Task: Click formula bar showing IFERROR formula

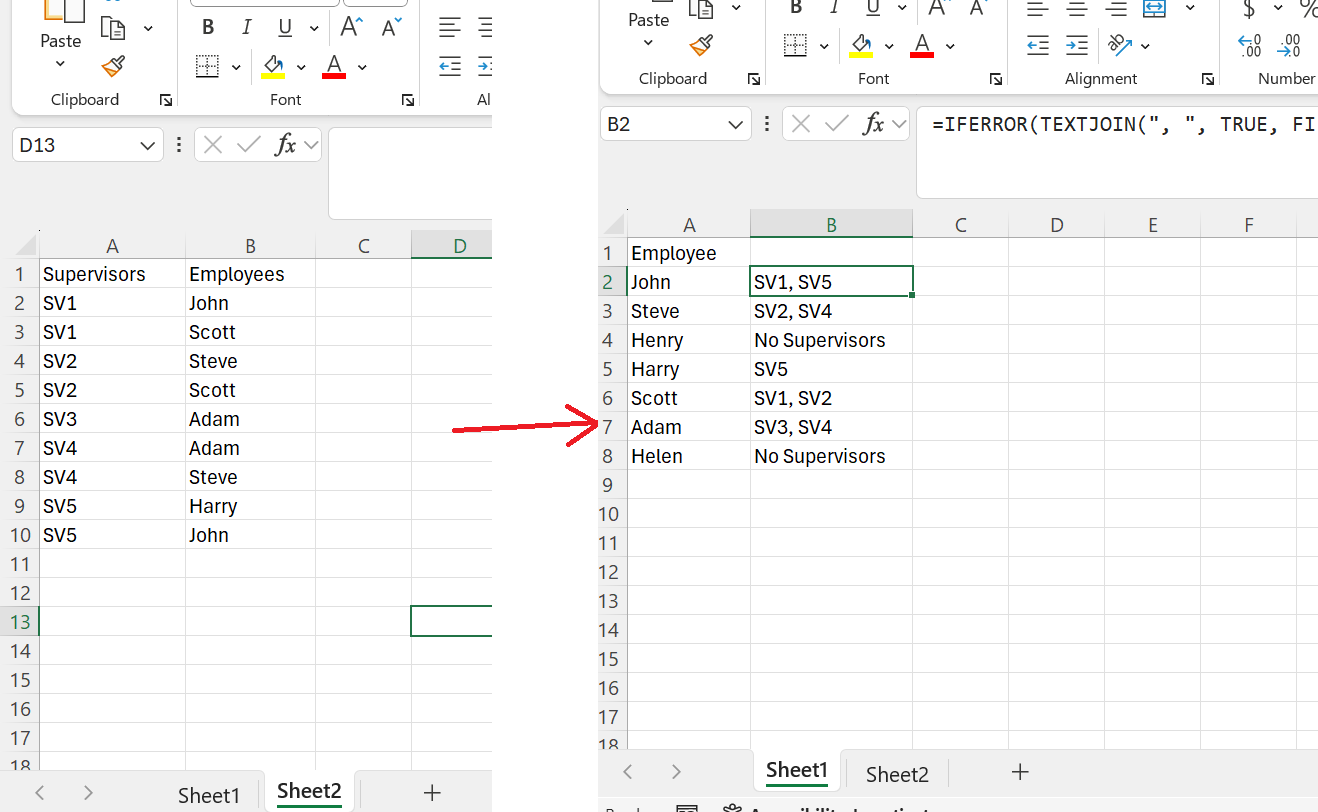Action: click(x=1117, y=152)
